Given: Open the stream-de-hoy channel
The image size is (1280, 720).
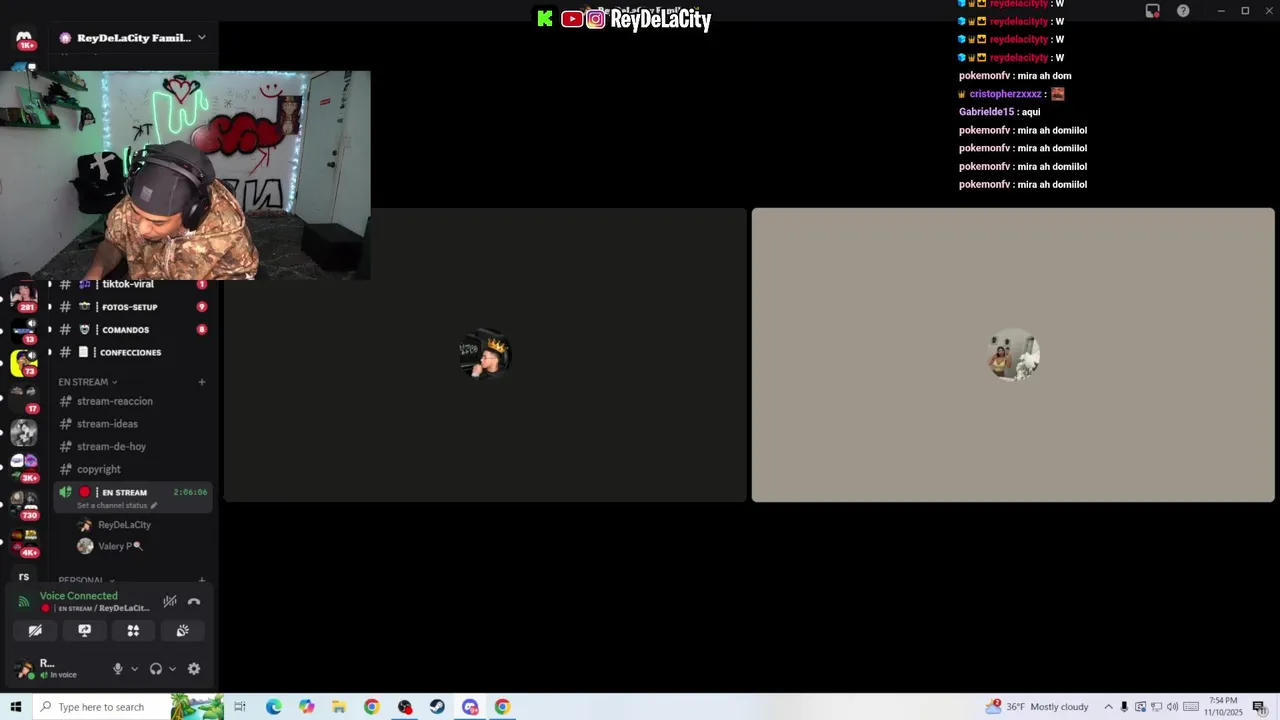Looking at the screenshot, I should pos(132,447).
